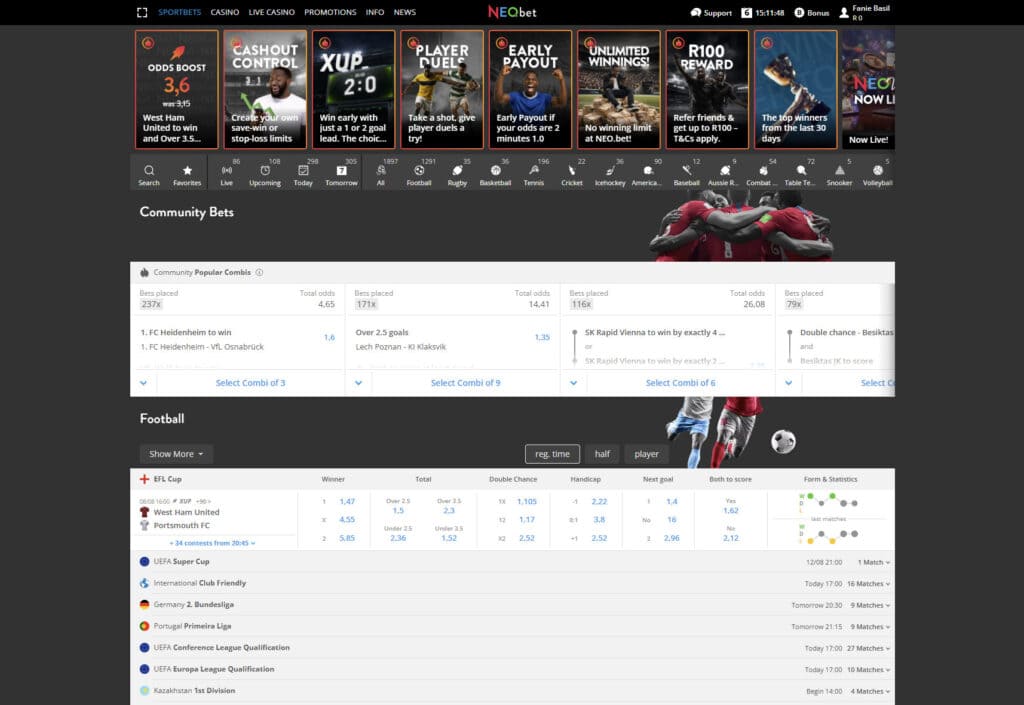
Task: Expand UEFA Europa League Qualification
Action: (513, 669)
